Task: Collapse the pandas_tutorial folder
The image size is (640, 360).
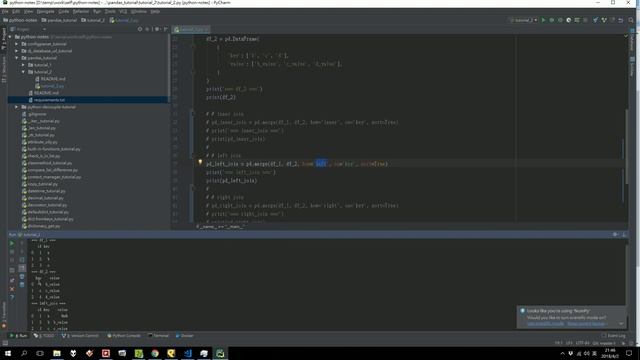Action: [x=17, y=58]
